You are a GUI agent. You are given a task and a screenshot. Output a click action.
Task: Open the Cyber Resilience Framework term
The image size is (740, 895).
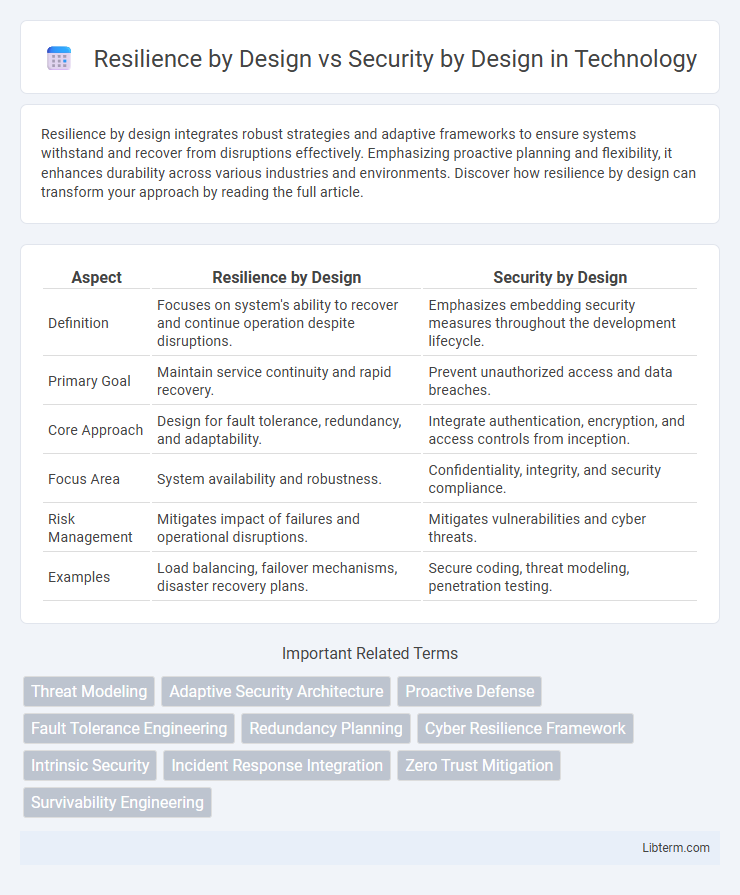click(525, 728)
